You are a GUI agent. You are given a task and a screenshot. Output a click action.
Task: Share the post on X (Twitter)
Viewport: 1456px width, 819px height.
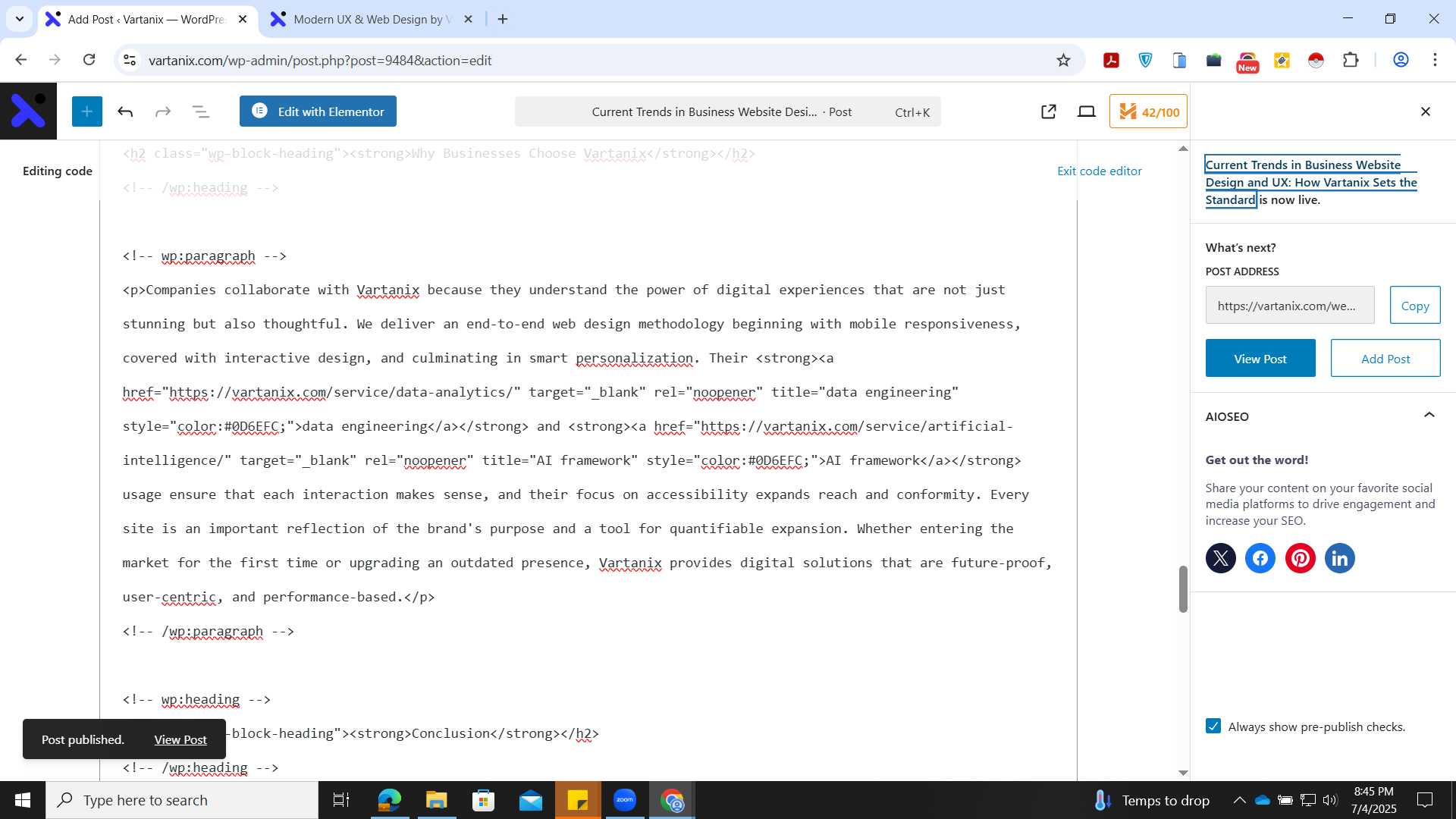(x=1220, y=558)
